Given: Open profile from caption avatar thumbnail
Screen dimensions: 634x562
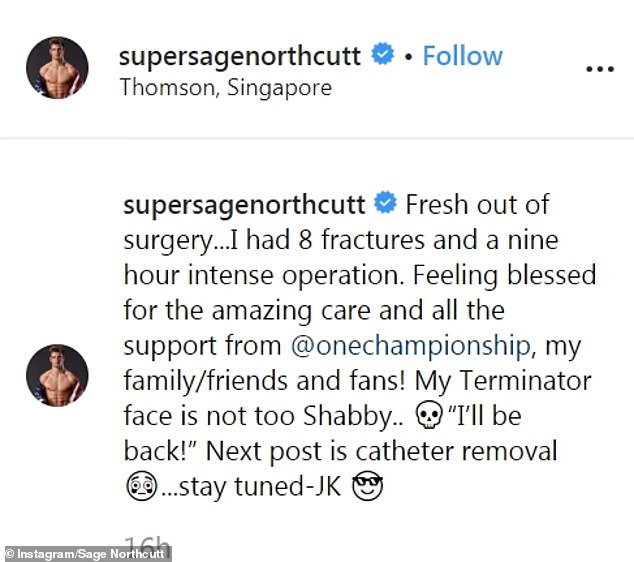Looking at the screenshot, I should tap(58, 376).
